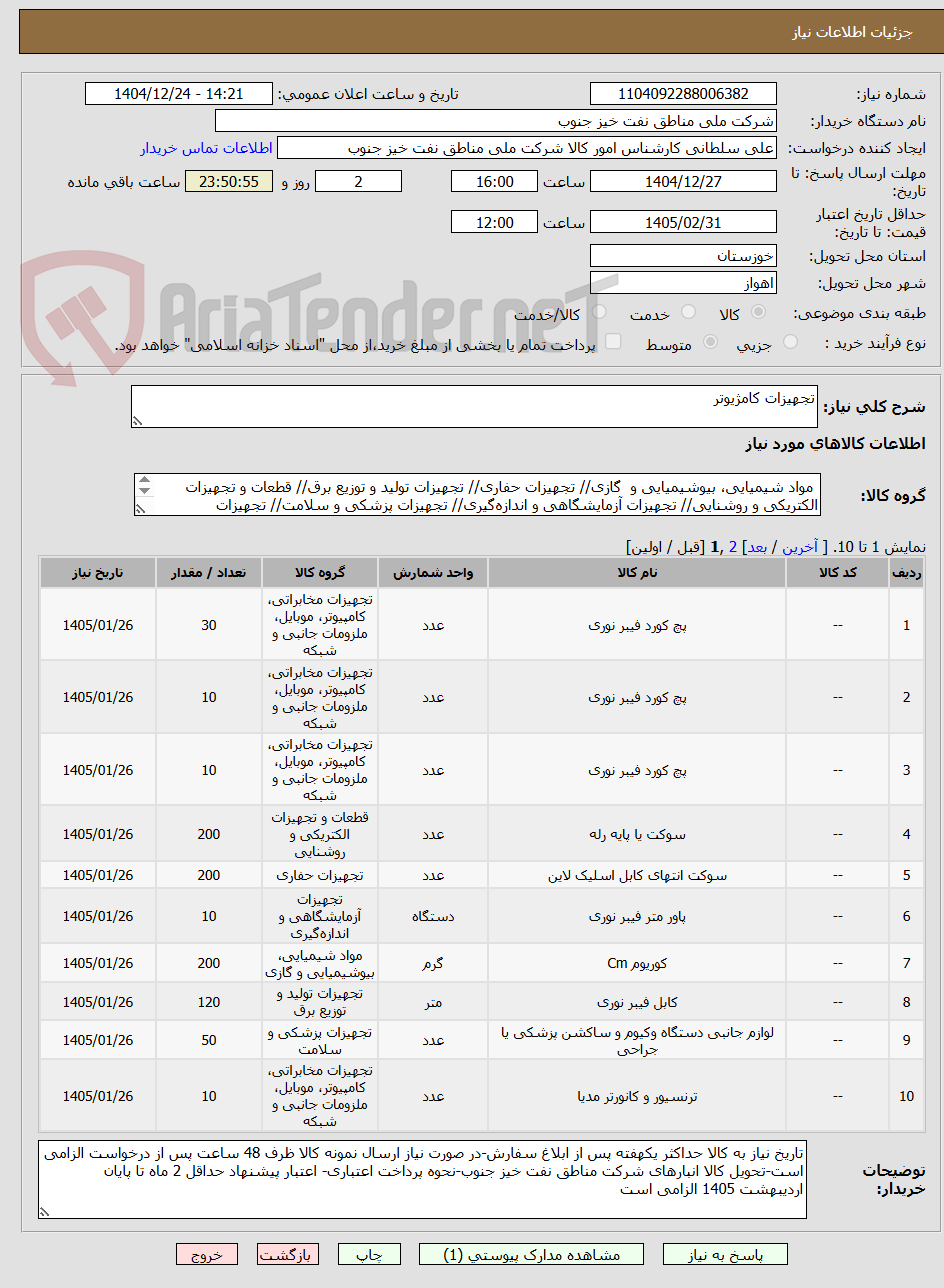This screenshot has width=944, height=1288.
Task: Click تجهیزات پزشکی و سلامت group cell
Action: [x=319, y=1040]
